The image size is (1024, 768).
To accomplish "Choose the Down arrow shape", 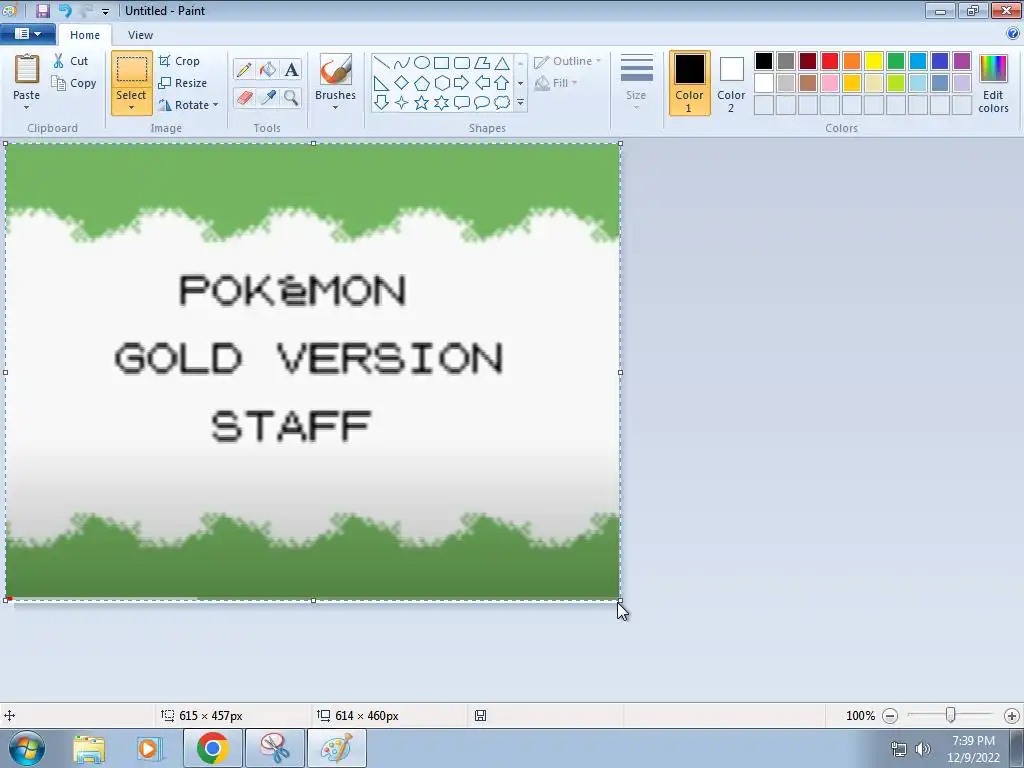I will tap(381, 103).
